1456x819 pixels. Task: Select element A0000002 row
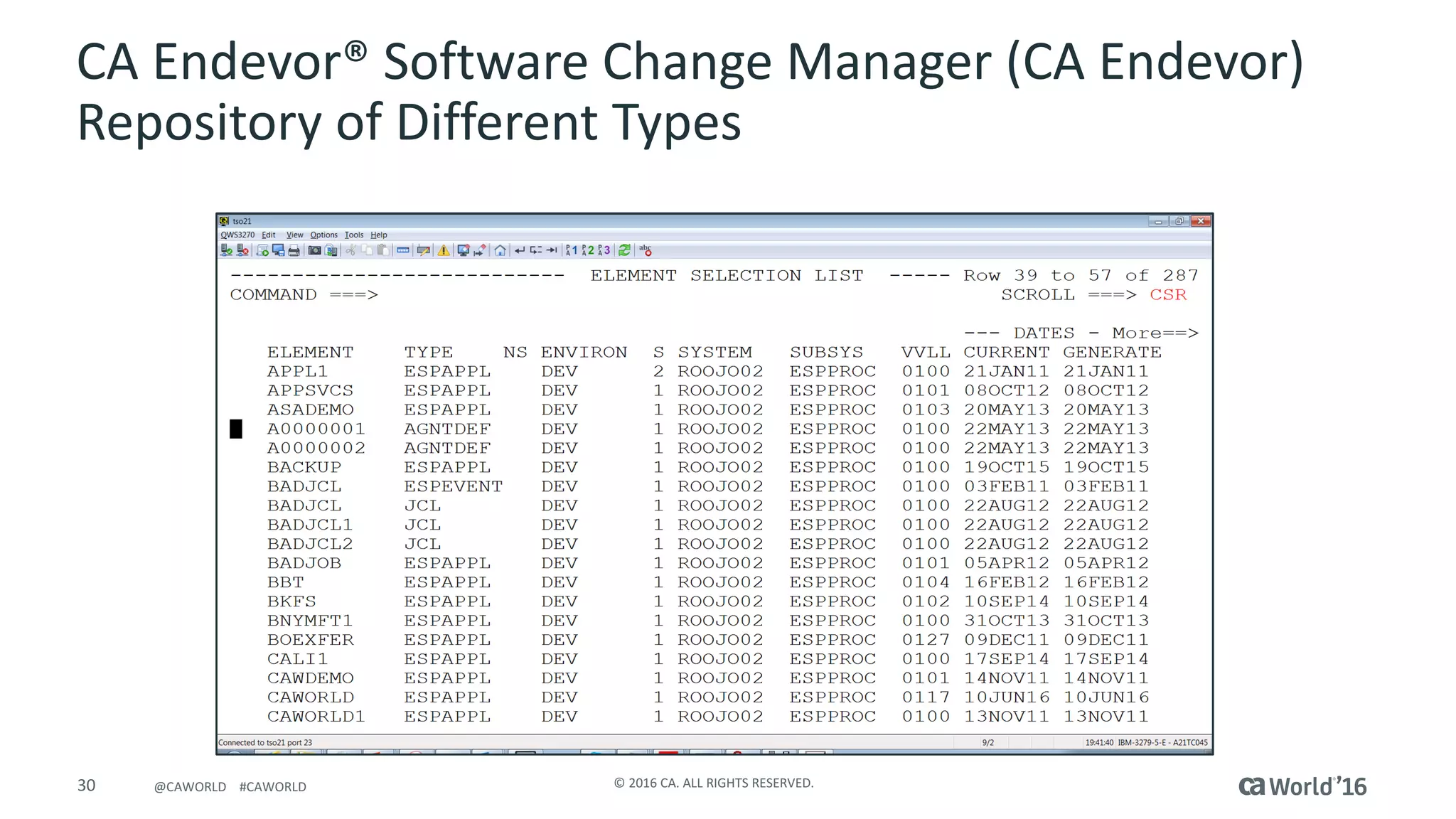[707, 449]
